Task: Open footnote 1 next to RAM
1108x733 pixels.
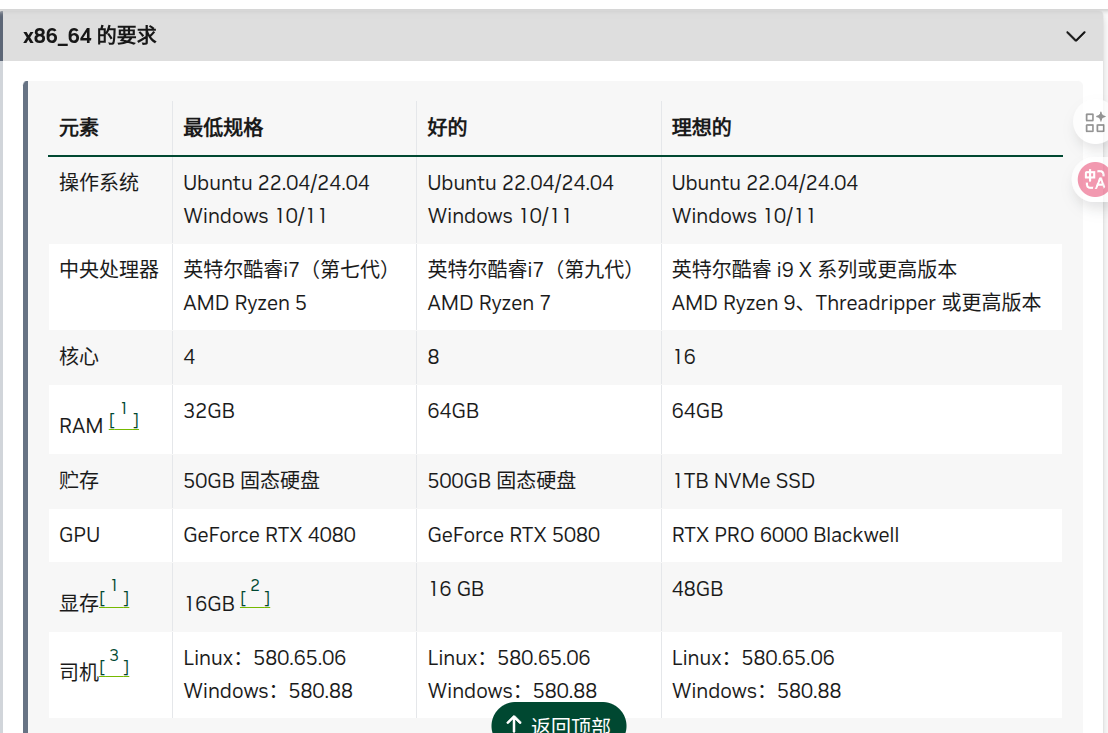Action: [x=122, y=412]
